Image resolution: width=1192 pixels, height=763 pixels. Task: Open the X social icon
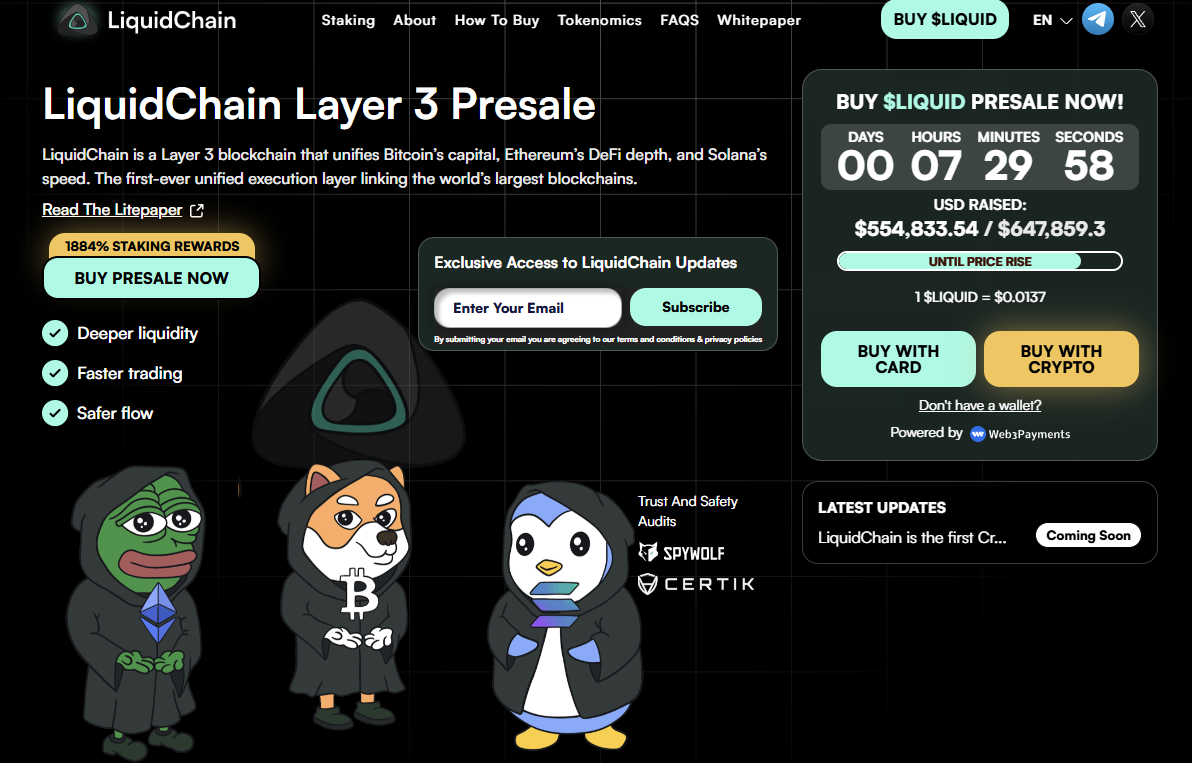click(1137, 20)
